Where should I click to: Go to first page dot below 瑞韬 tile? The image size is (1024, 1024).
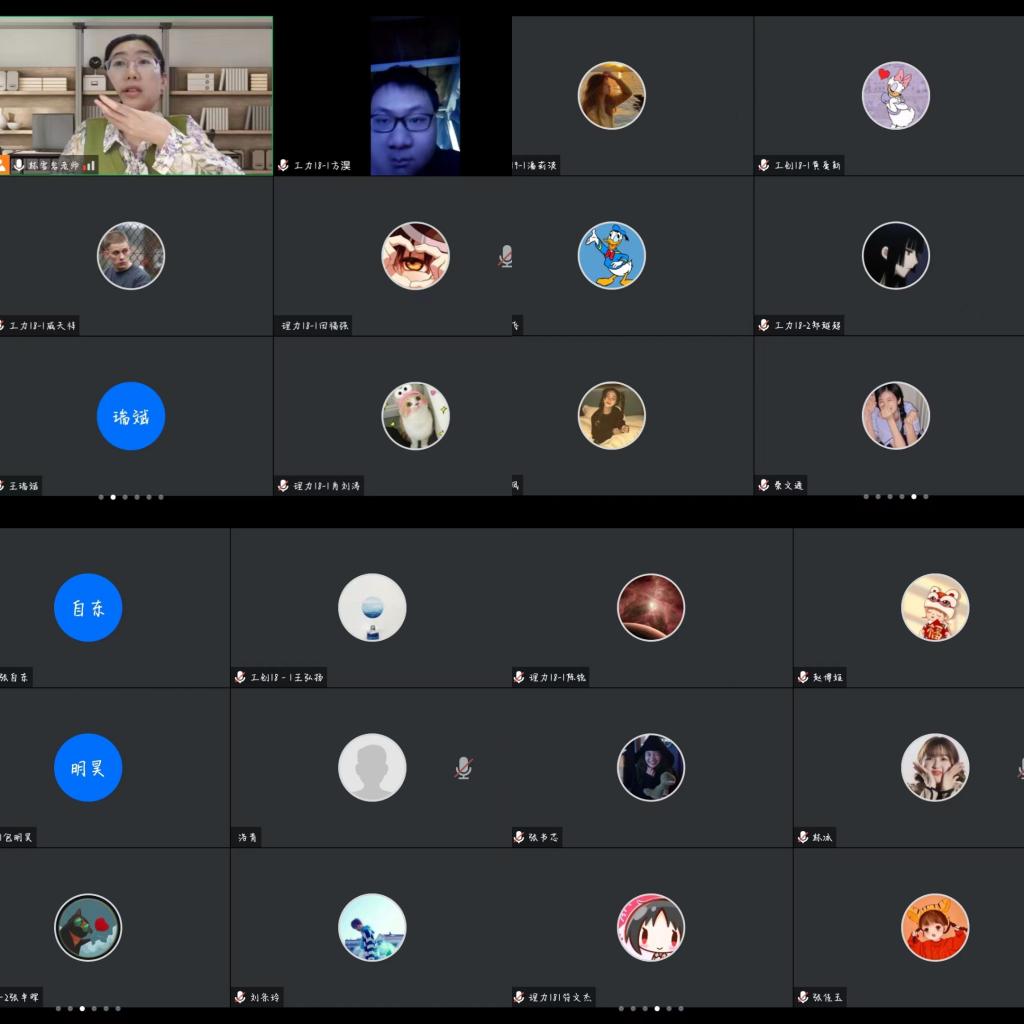(x=100, y=497)
